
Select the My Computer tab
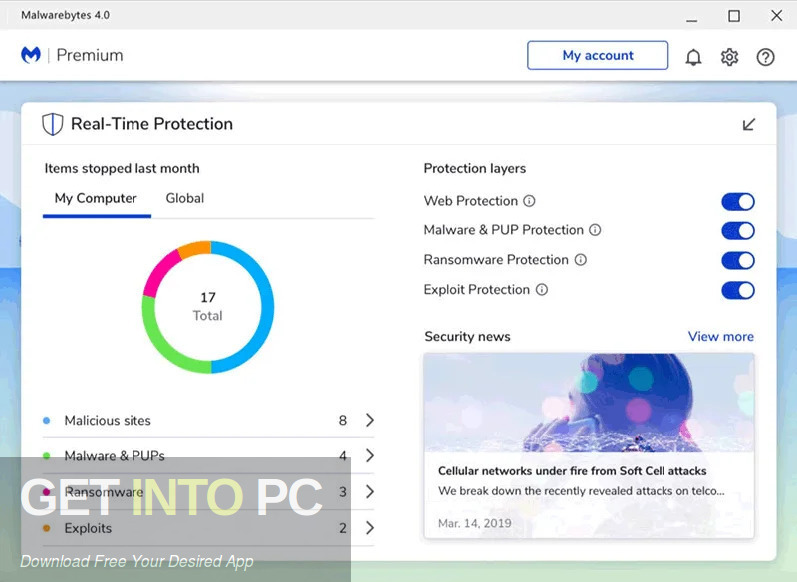pyautogui.click(x=96, y=198)
